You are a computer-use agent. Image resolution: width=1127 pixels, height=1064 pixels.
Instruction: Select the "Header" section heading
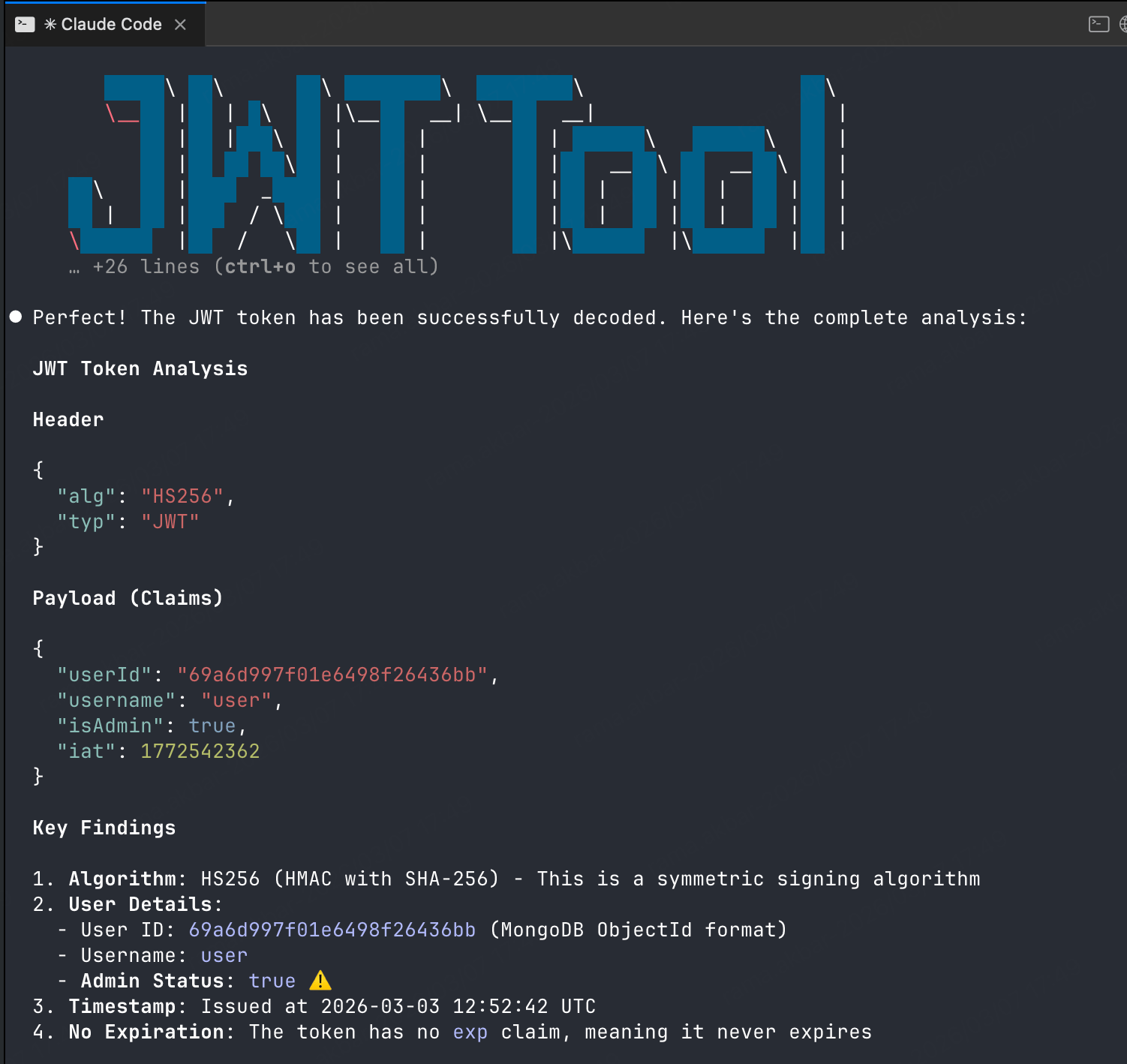(68, 419)
